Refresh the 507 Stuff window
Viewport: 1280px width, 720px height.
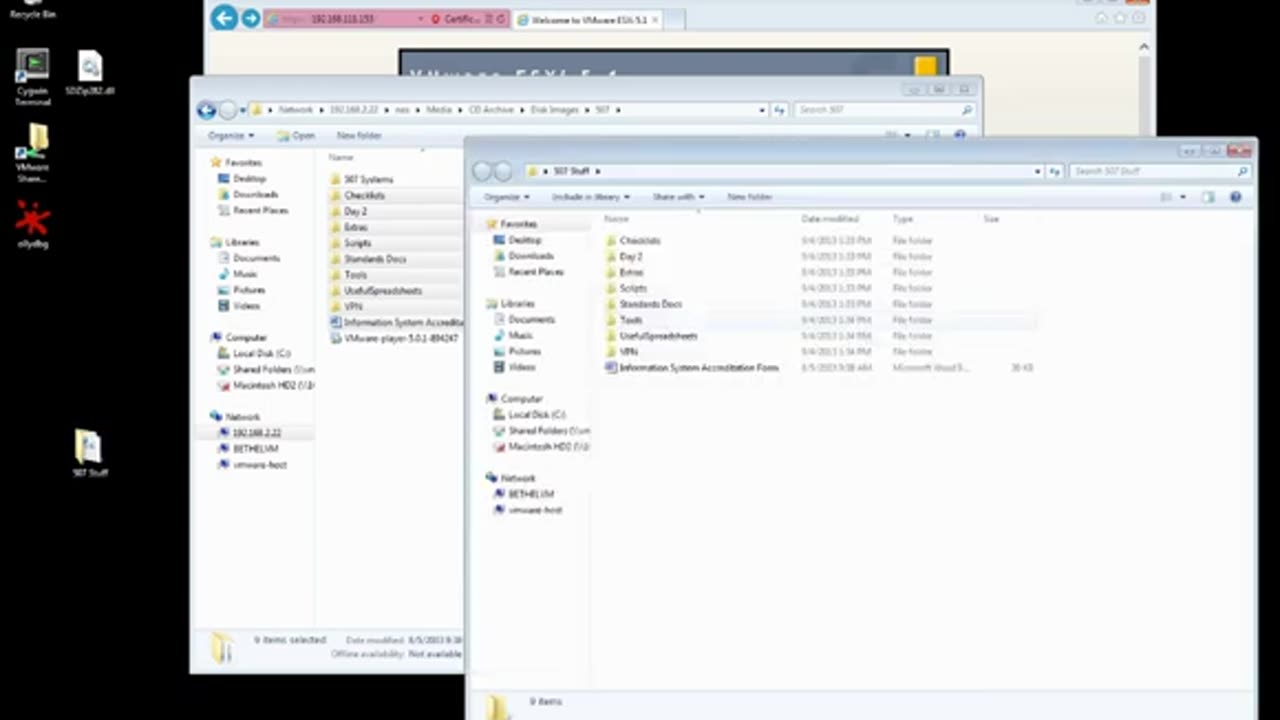tap(1054, 171)
